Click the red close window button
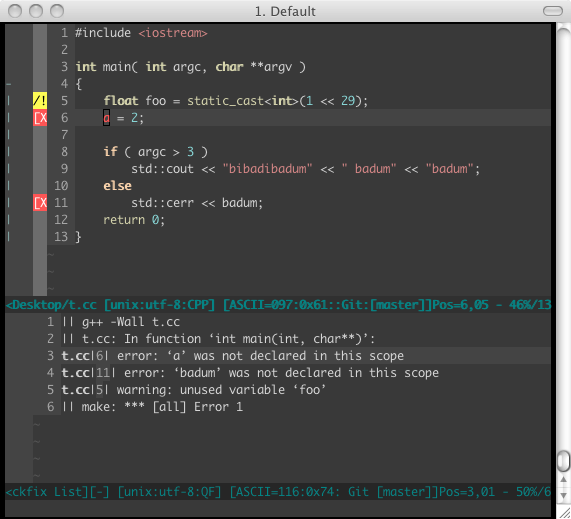Screen dimensions: 571x519 pos(15,11)
